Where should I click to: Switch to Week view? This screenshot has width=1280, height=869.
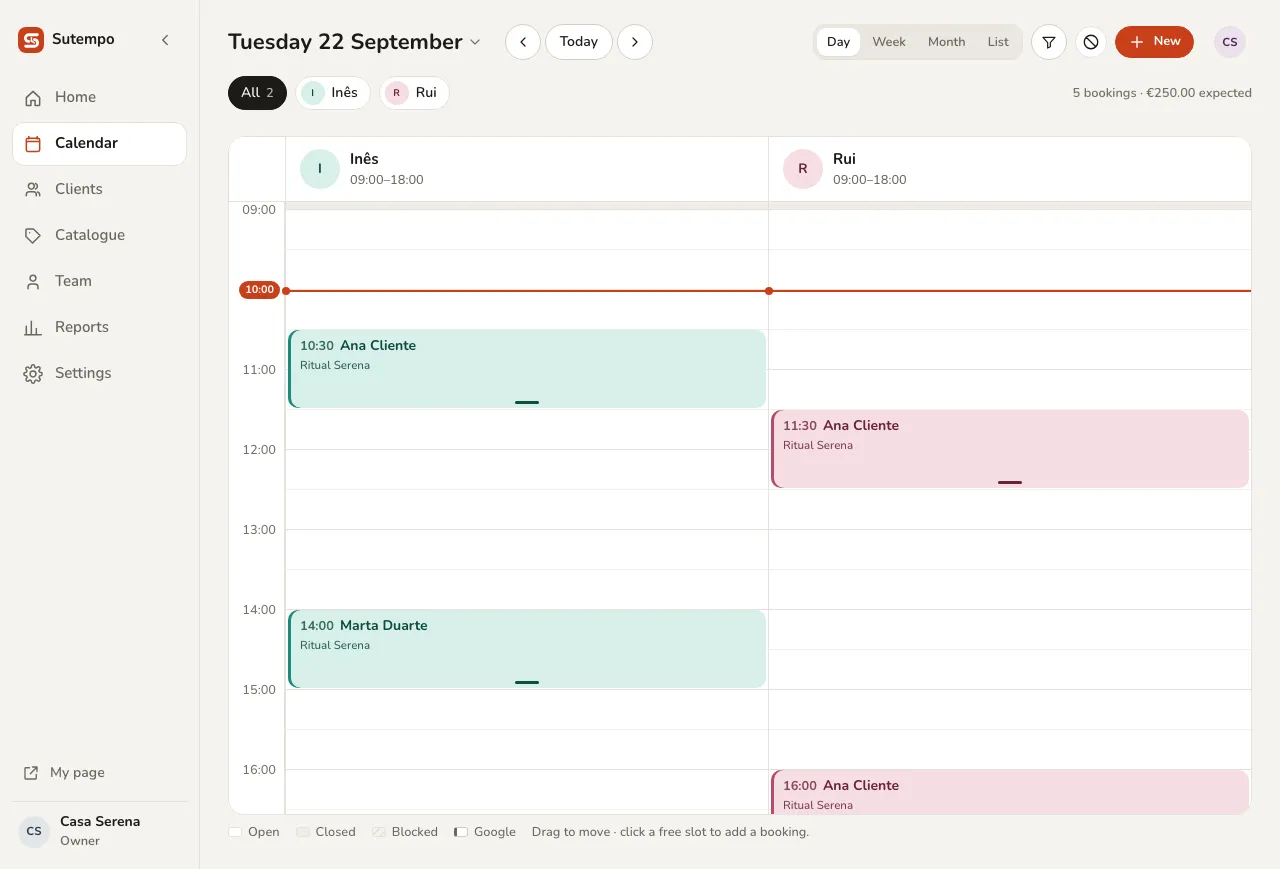889,42
